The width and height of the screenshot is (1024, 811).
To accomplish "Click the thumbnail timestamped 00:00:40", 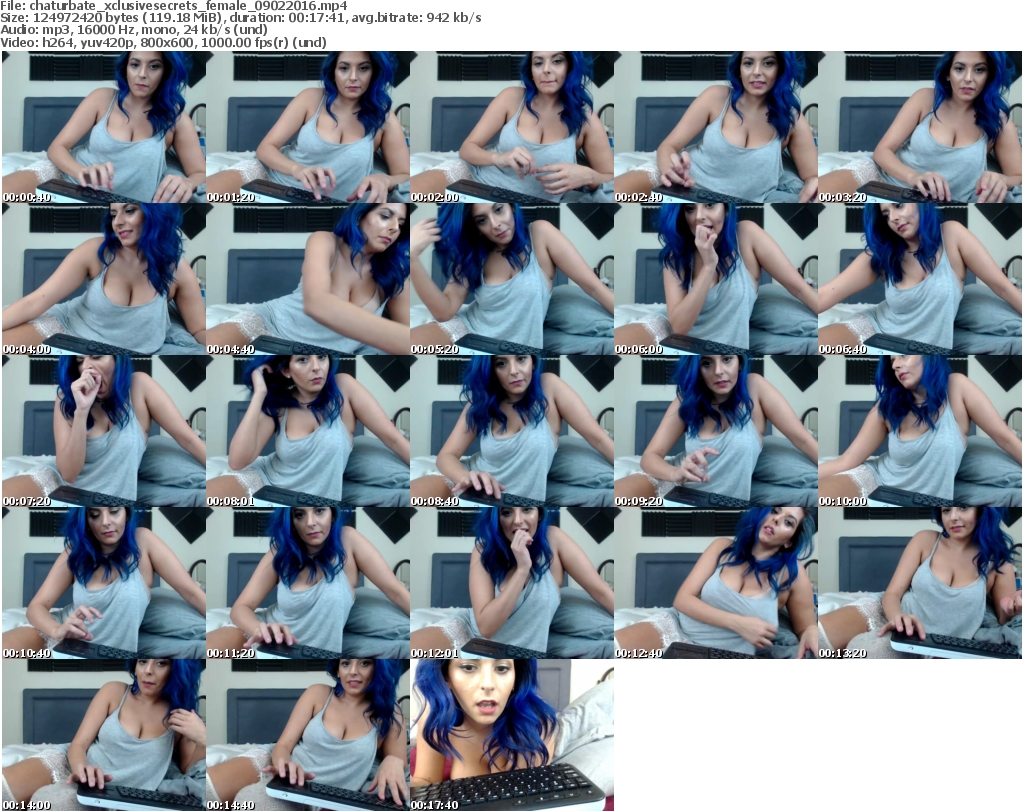I will [x=104, y=127].
